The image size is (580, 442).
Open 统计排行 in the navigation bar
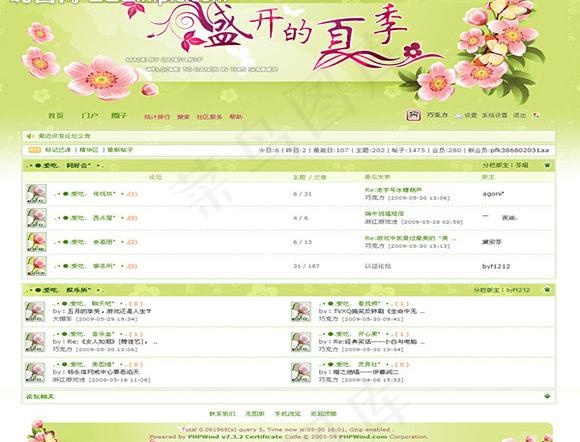click(x=157, y=117)
